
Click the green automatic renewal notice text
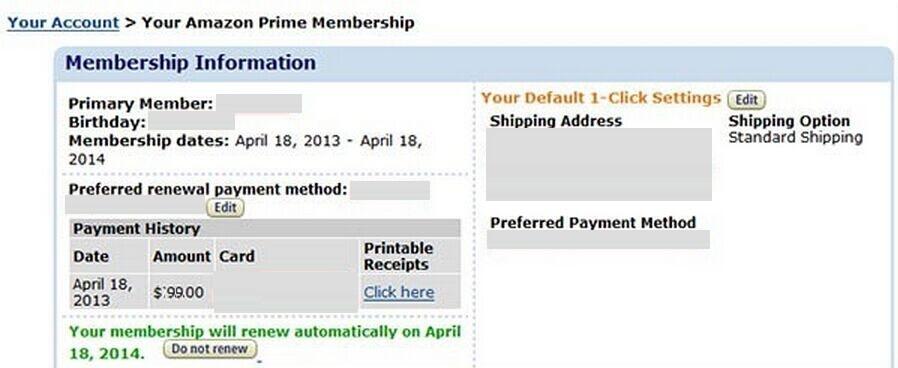(x=265, y=342)
